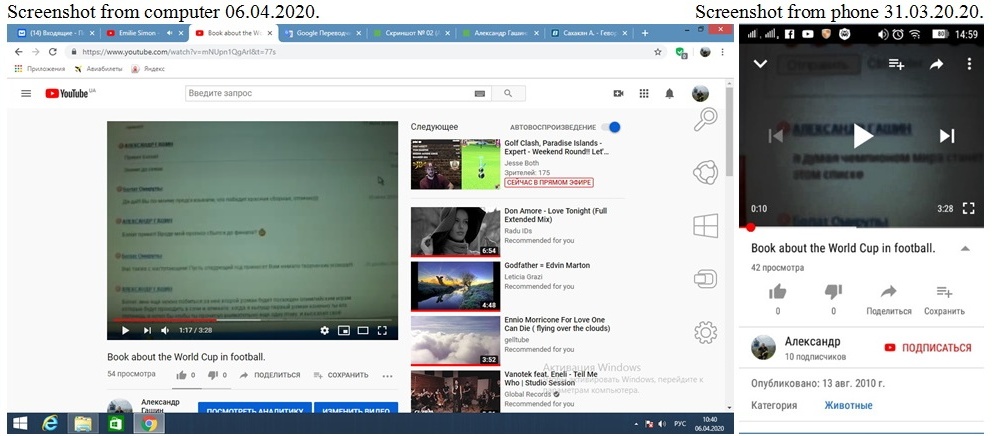Open the Авиабилеты bookmark

pos(97,68)
